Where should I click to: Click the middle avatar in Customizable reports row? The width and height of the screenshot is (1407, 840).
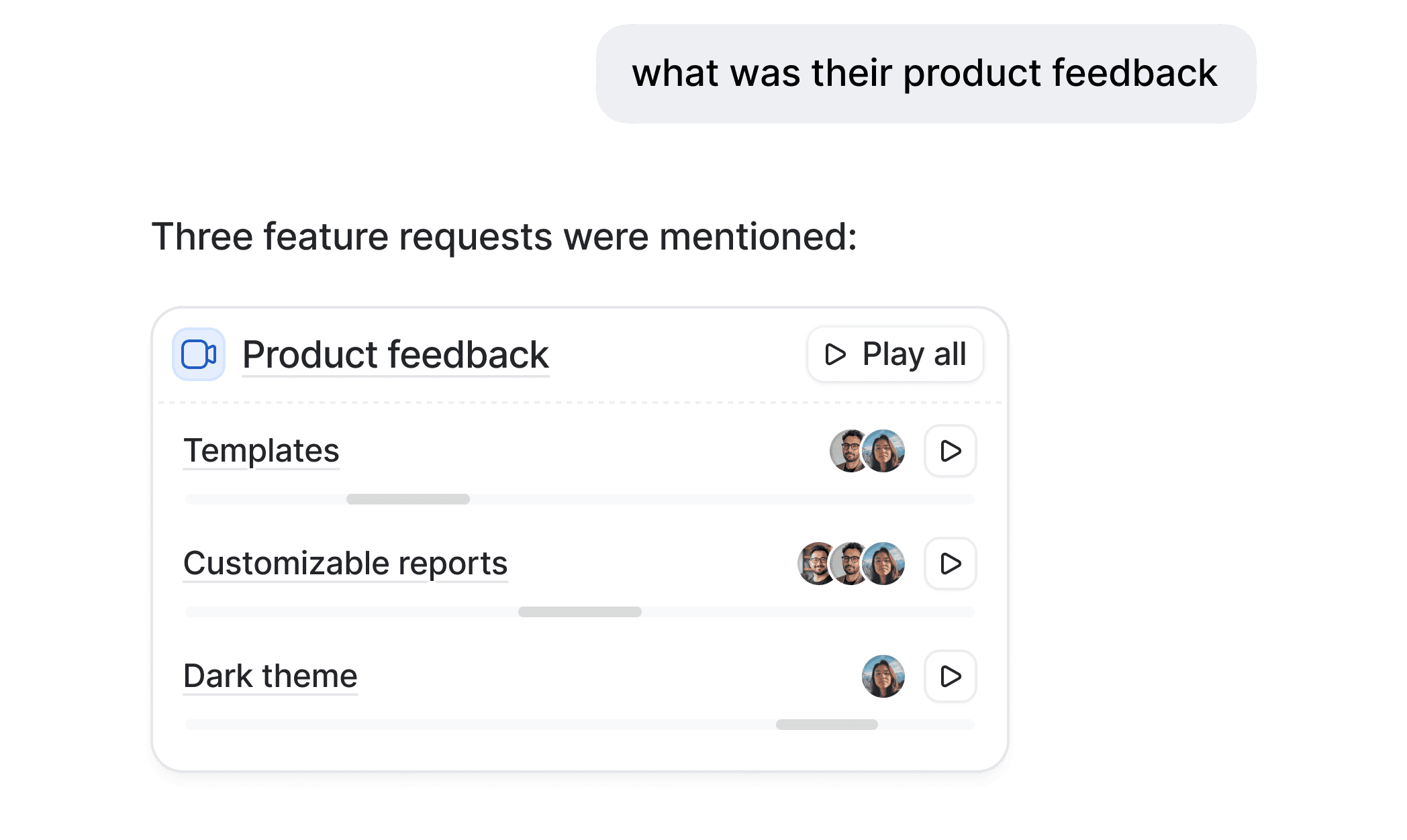pyautogui.click(x=848, y=564)
